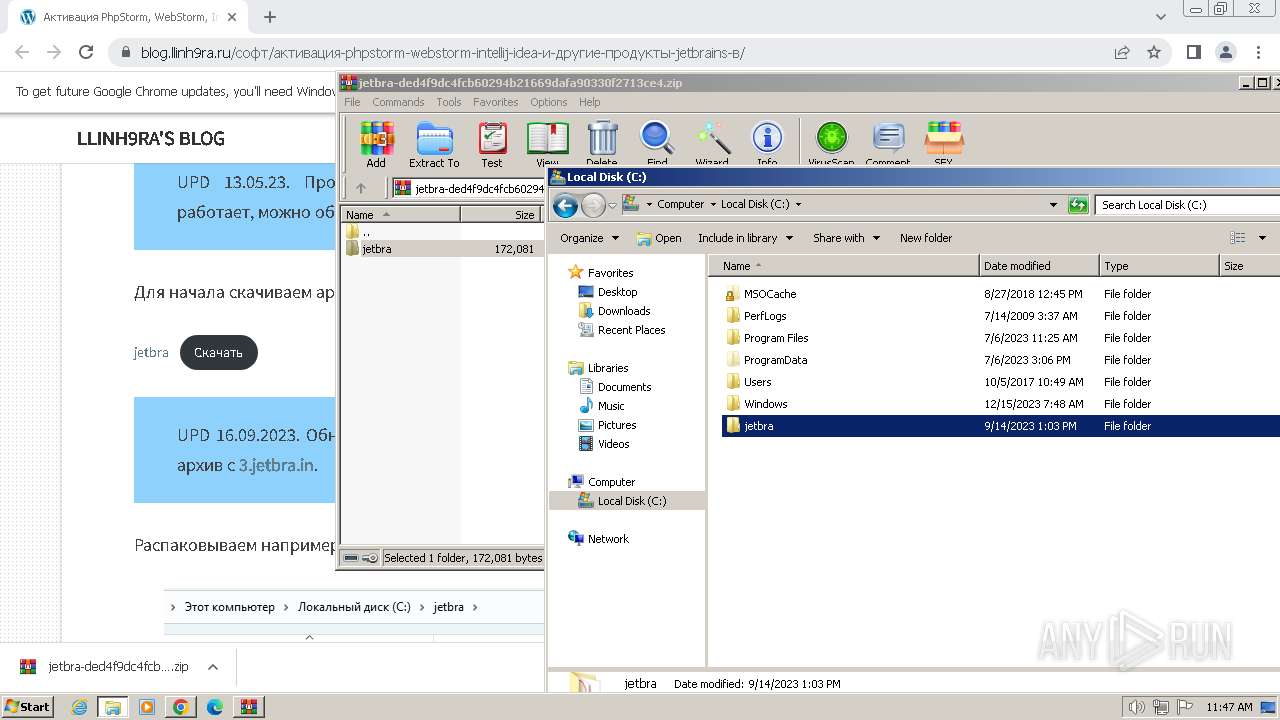Go up one level in WinRAR

(x=361, y=188)
